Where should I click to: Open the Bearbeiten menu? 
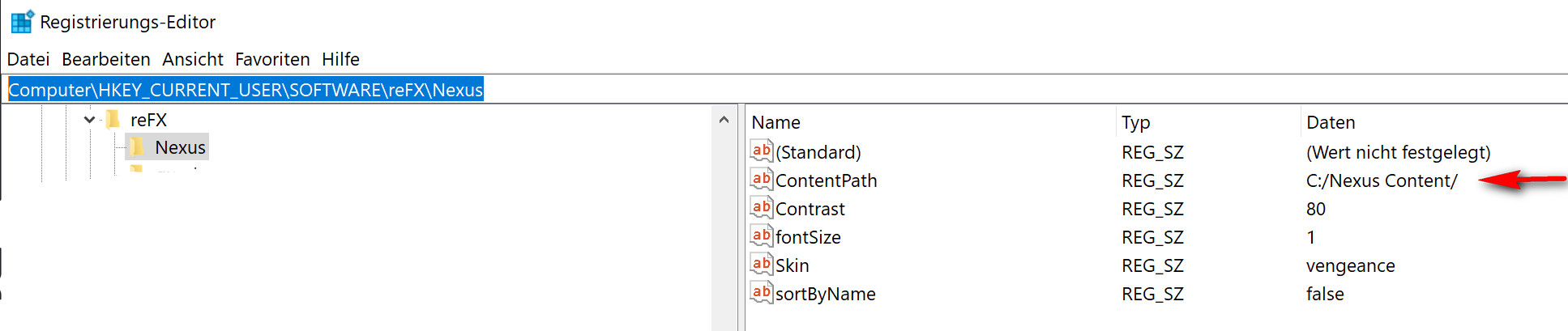click(x=106, y=59)
